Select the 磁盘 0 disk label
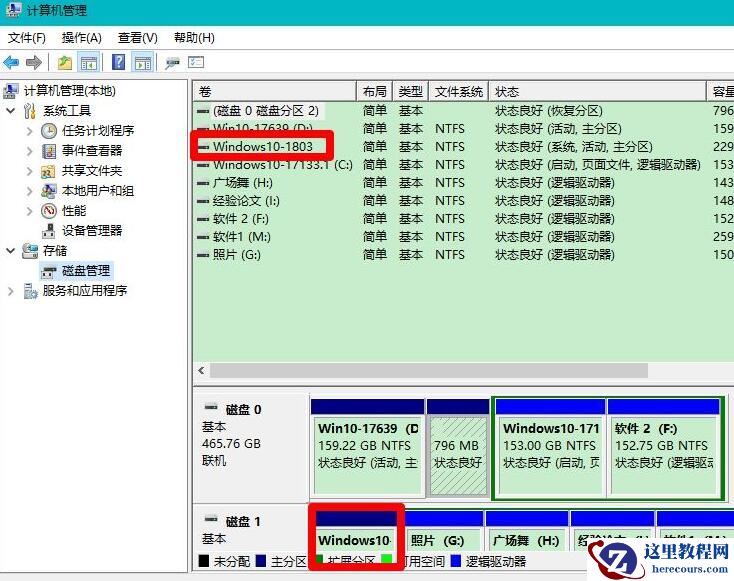This screenshot has width=734, height=581. coord(243,410)
